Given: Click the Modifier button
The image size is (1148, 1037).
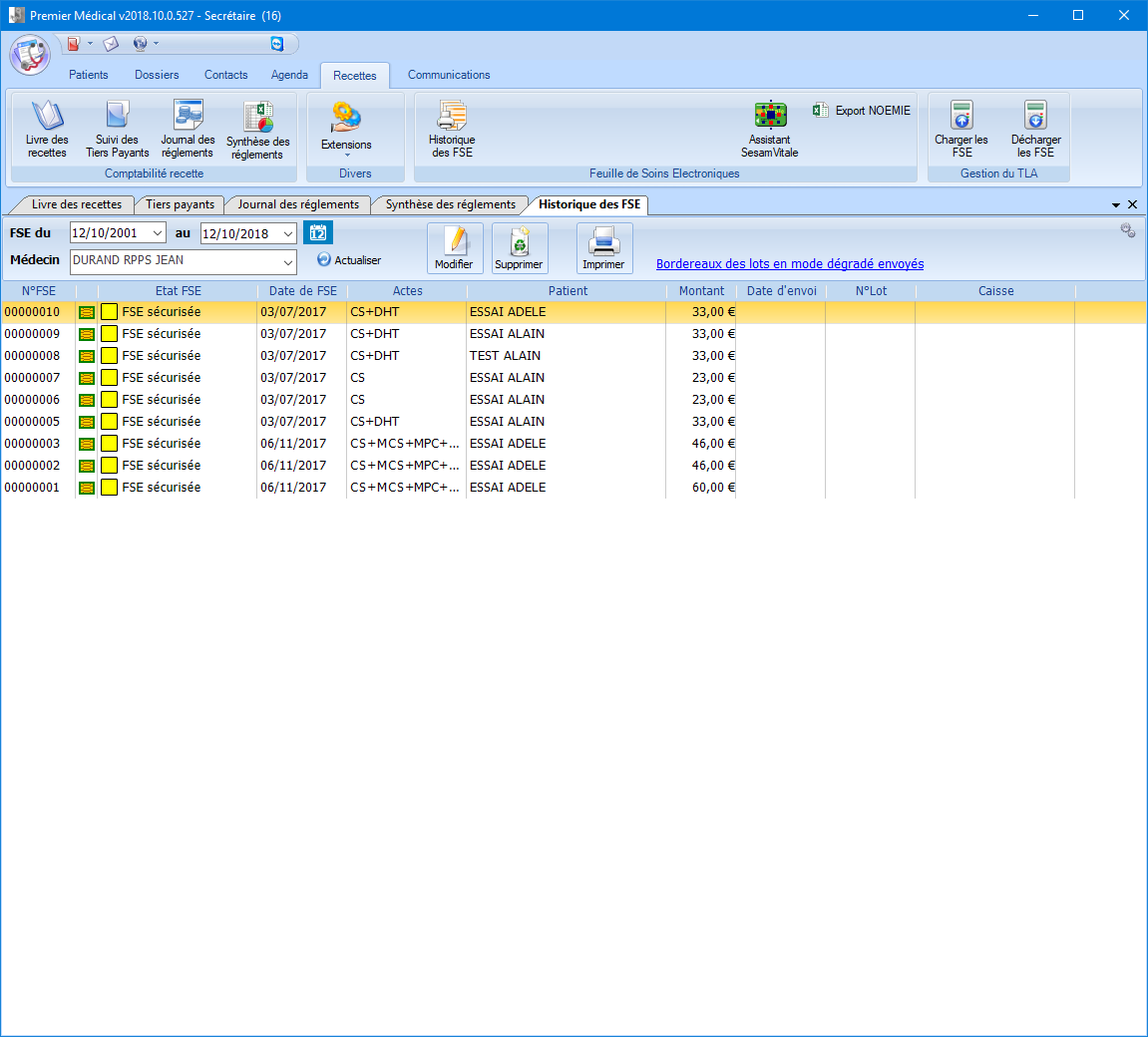Looking at the screenshot, I should point(455,248).
